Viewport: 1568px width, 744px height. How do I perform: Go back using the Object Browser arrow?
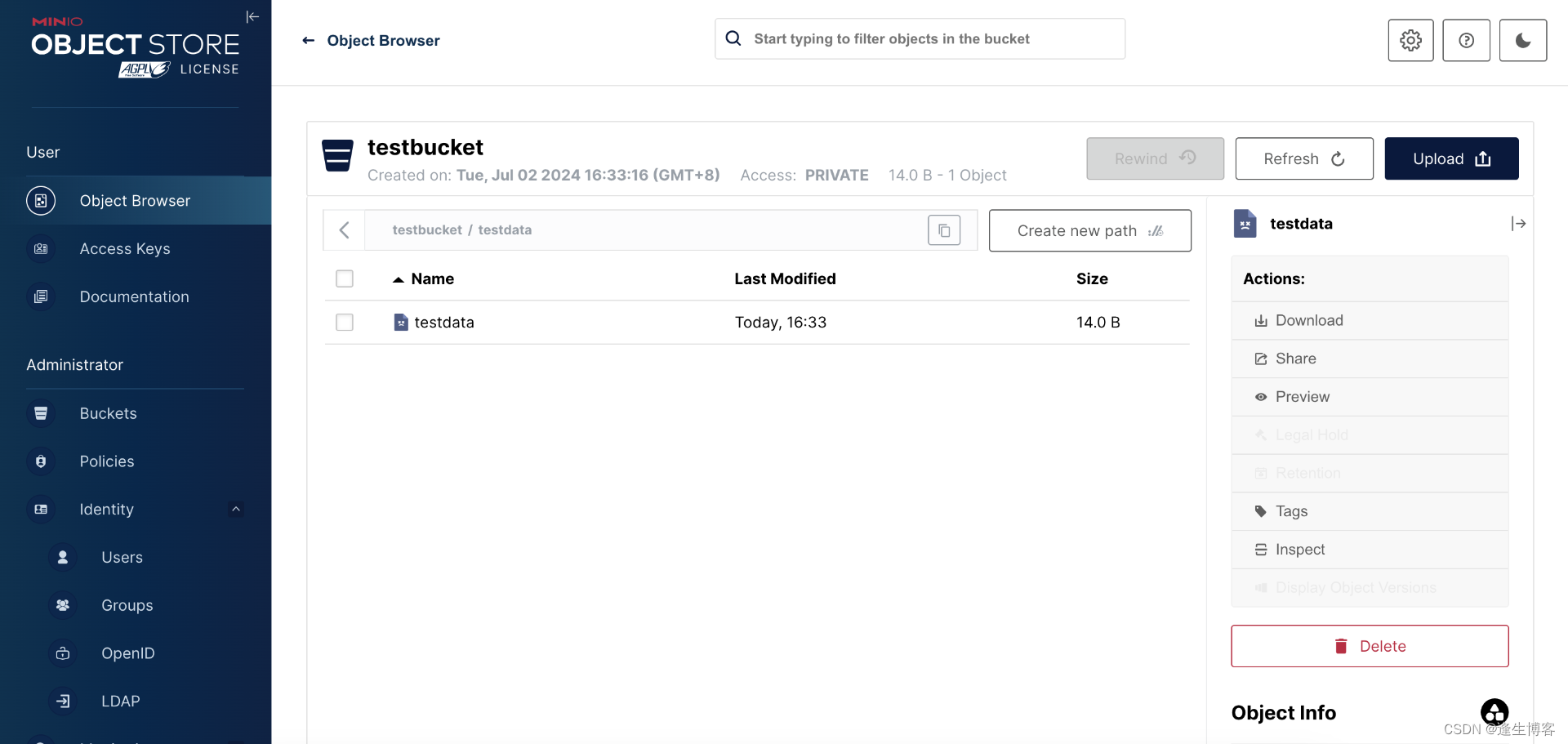[308, 40]
